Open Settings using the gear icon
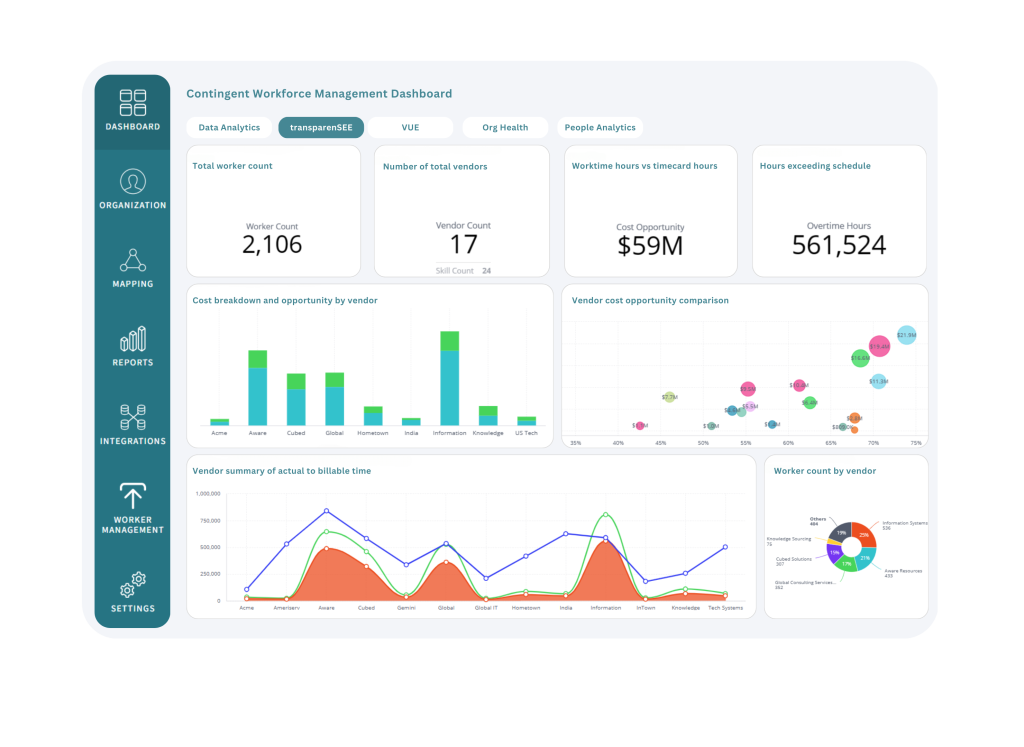 [x=131, y=586]
